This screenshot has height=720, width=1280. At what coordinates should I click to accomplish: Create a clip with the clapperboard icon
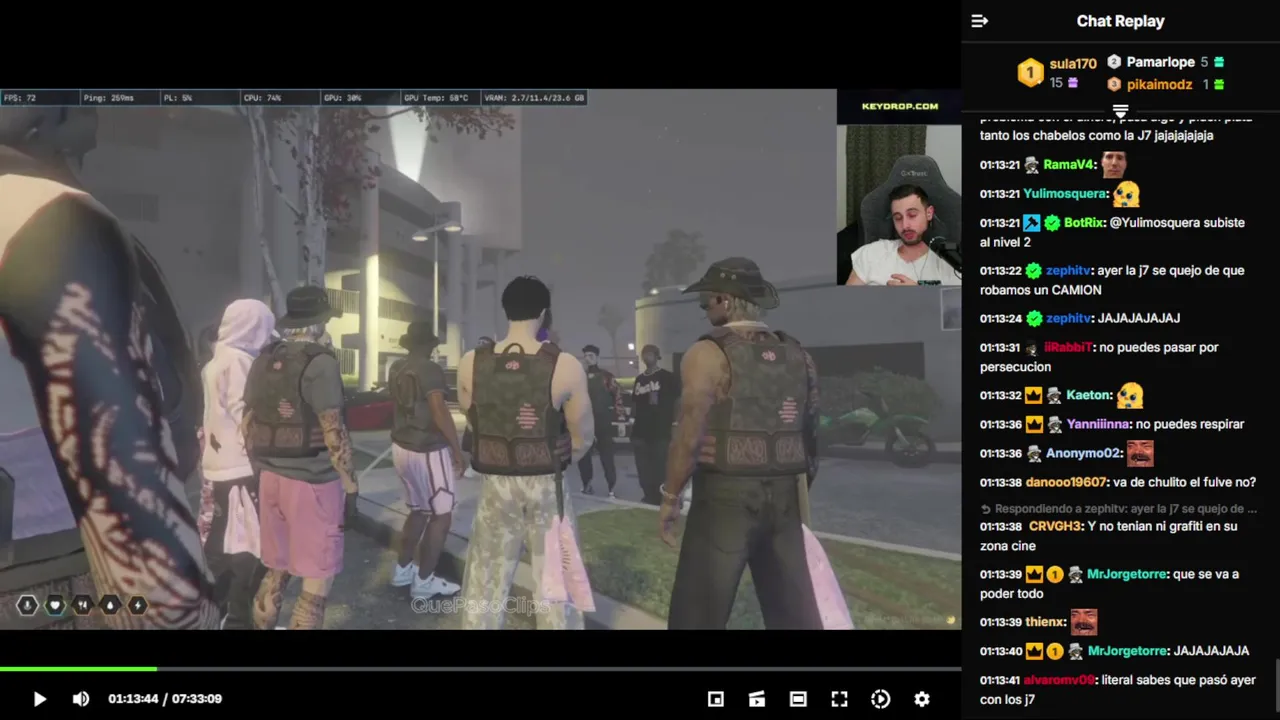click(757, 699)
